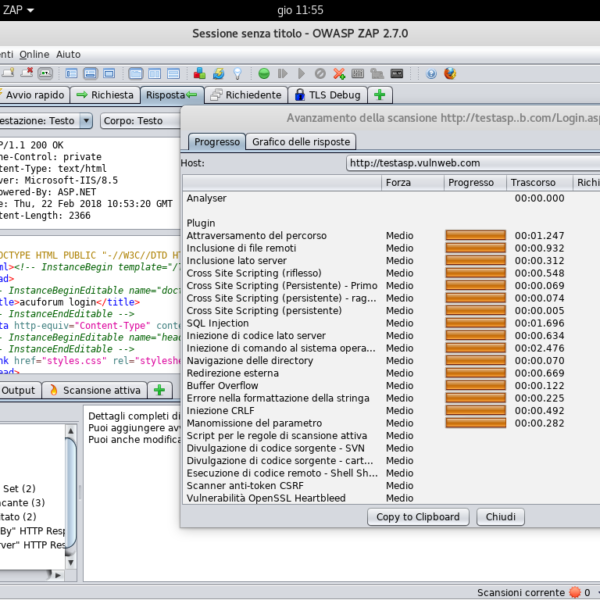Image resolution: width=600 pixels, height=600 pixels.
Task: Open the Firefox browser launch icon
Action: pyautogui.click(x=450, y=73)
